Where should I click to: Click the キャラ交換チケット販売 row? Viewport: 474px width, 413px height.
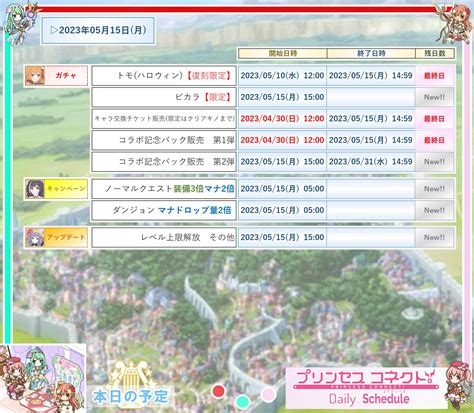pyautogui.click(x=164, y=119)
